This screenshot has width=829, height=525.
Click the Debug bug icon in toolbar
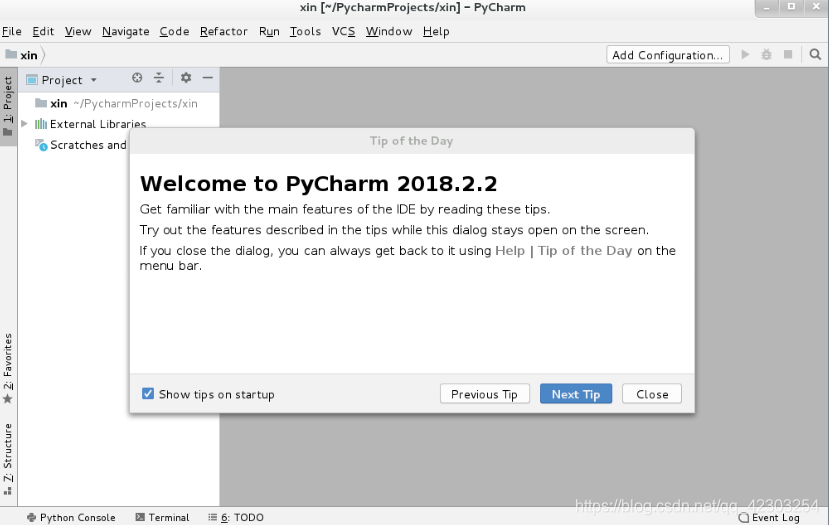766,54
